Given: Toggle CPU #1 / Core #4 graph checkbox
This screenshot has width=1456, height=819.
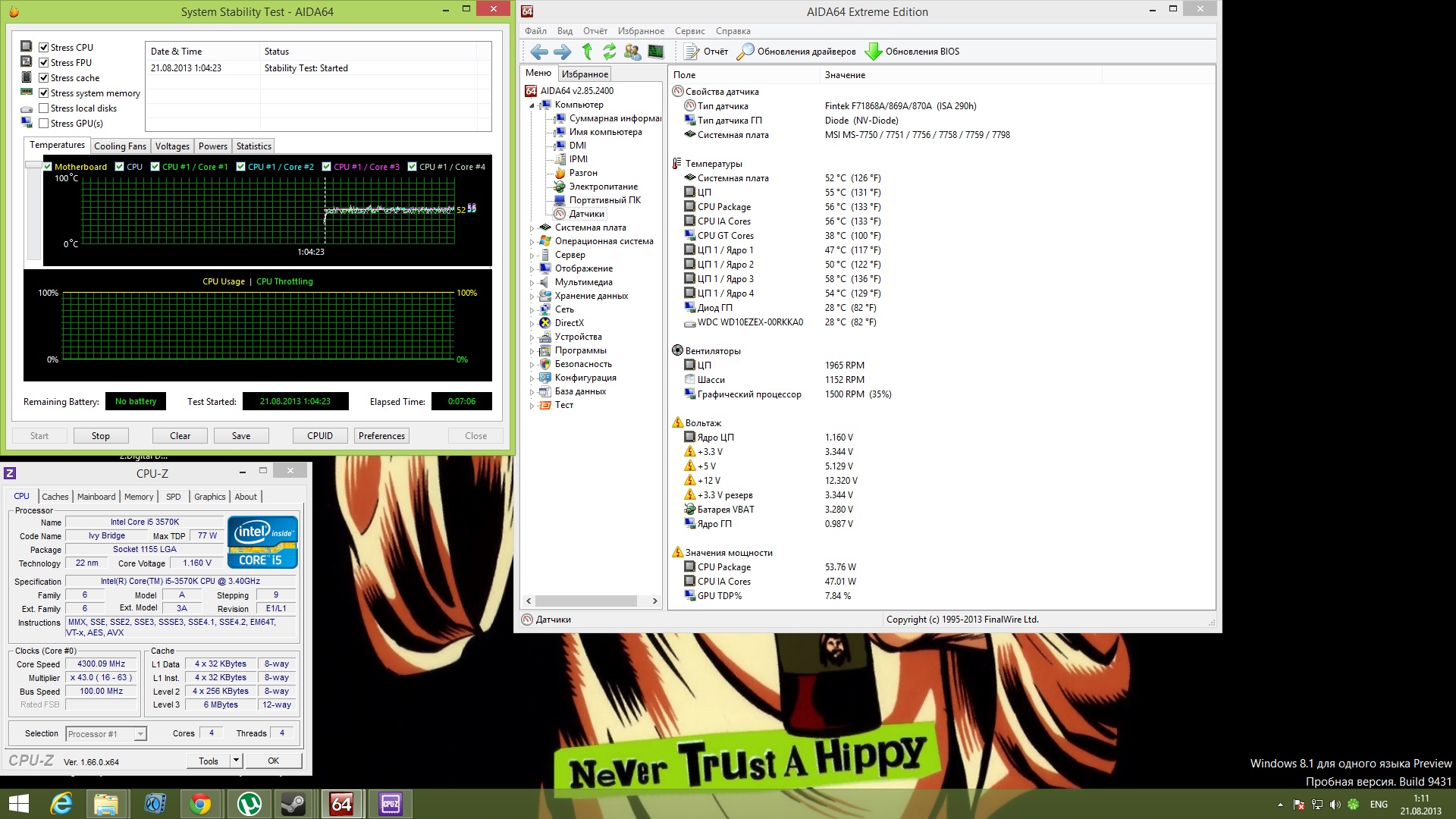Looking at the screenshot, I should 413,167.
